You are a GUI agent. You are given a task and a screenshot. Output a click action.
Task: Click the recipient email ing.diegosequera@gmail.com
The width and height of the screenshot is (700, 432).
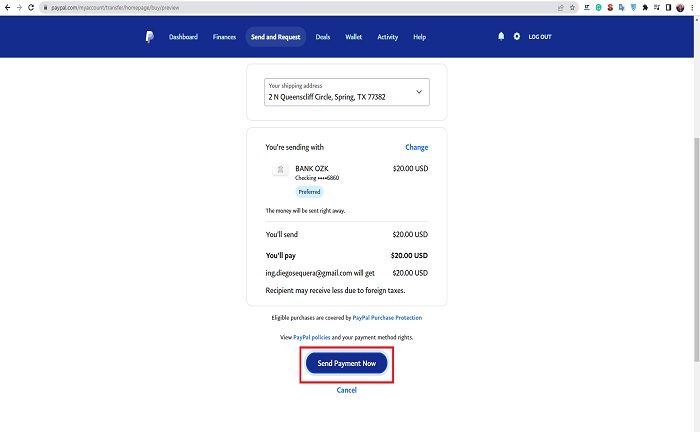[x=308, y=273]
